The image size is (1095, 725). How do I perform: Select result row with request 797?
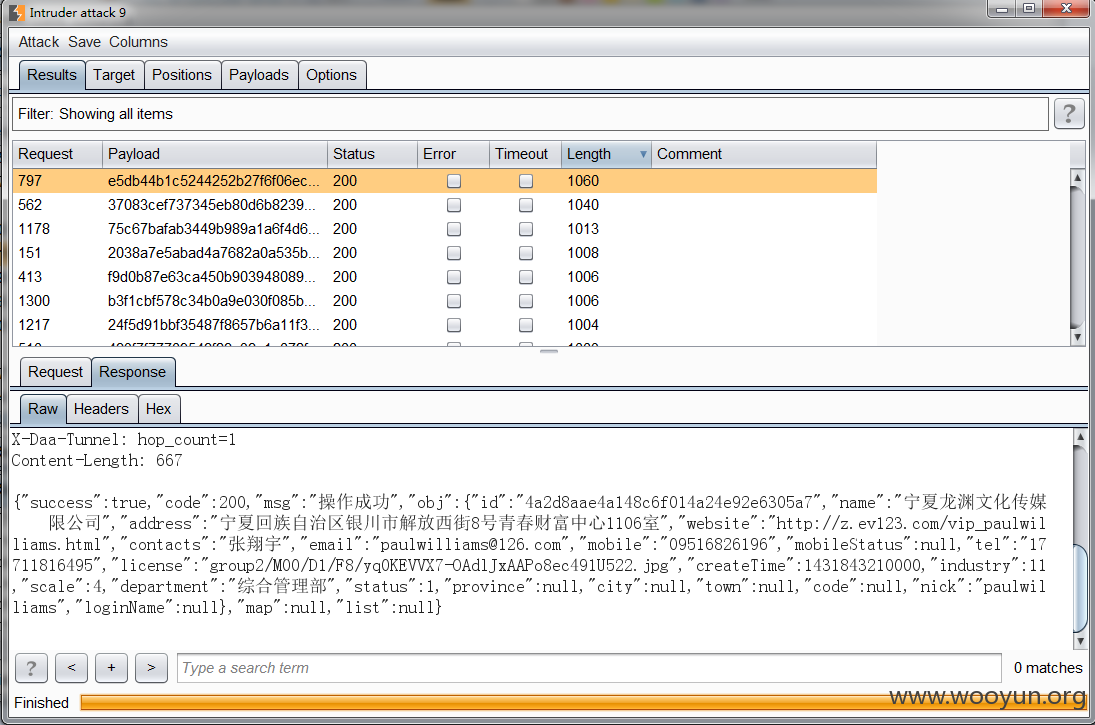pos(444,181)
